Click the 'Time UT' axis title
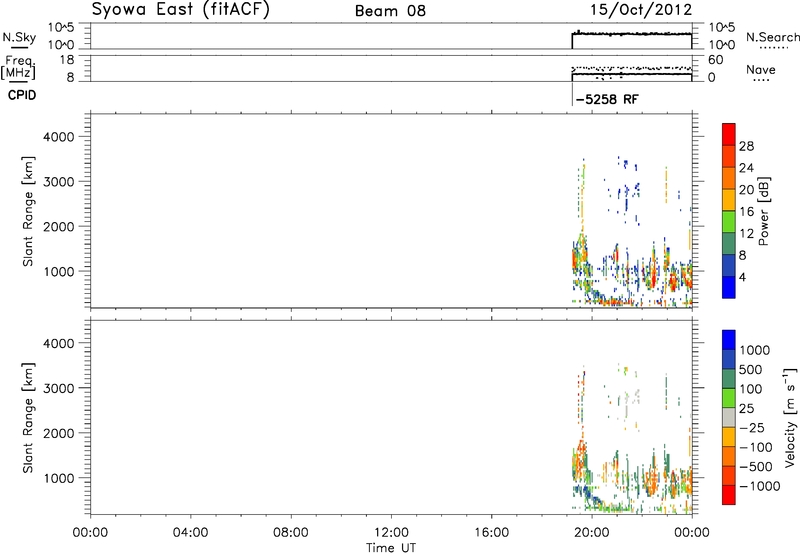The image size is (800, 554). pyautogui.click(x=391, y=548)
